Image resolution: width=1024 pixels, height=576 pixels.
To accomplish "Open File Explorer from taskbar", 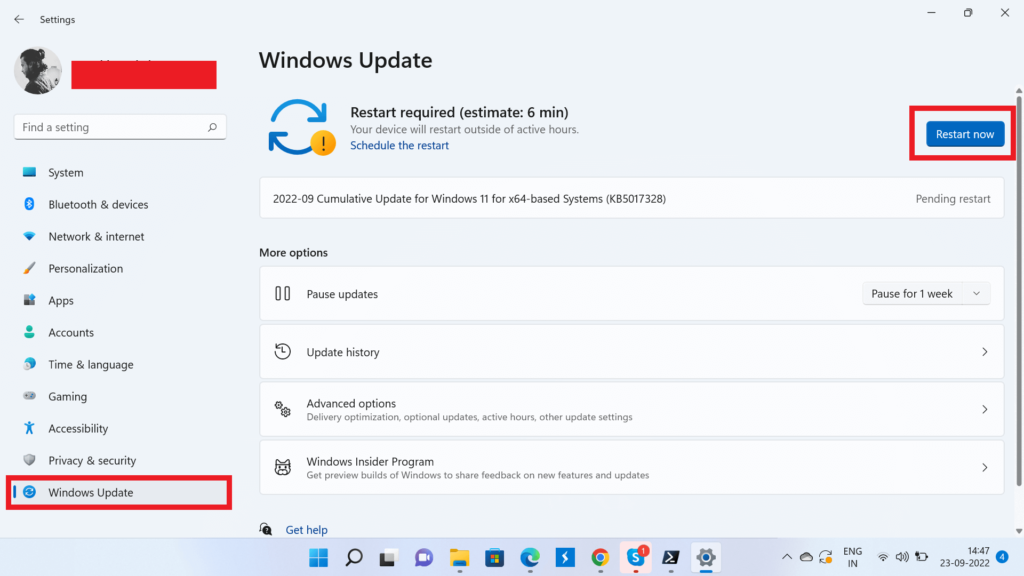I will pyautogui.click(x=459, y=558).
